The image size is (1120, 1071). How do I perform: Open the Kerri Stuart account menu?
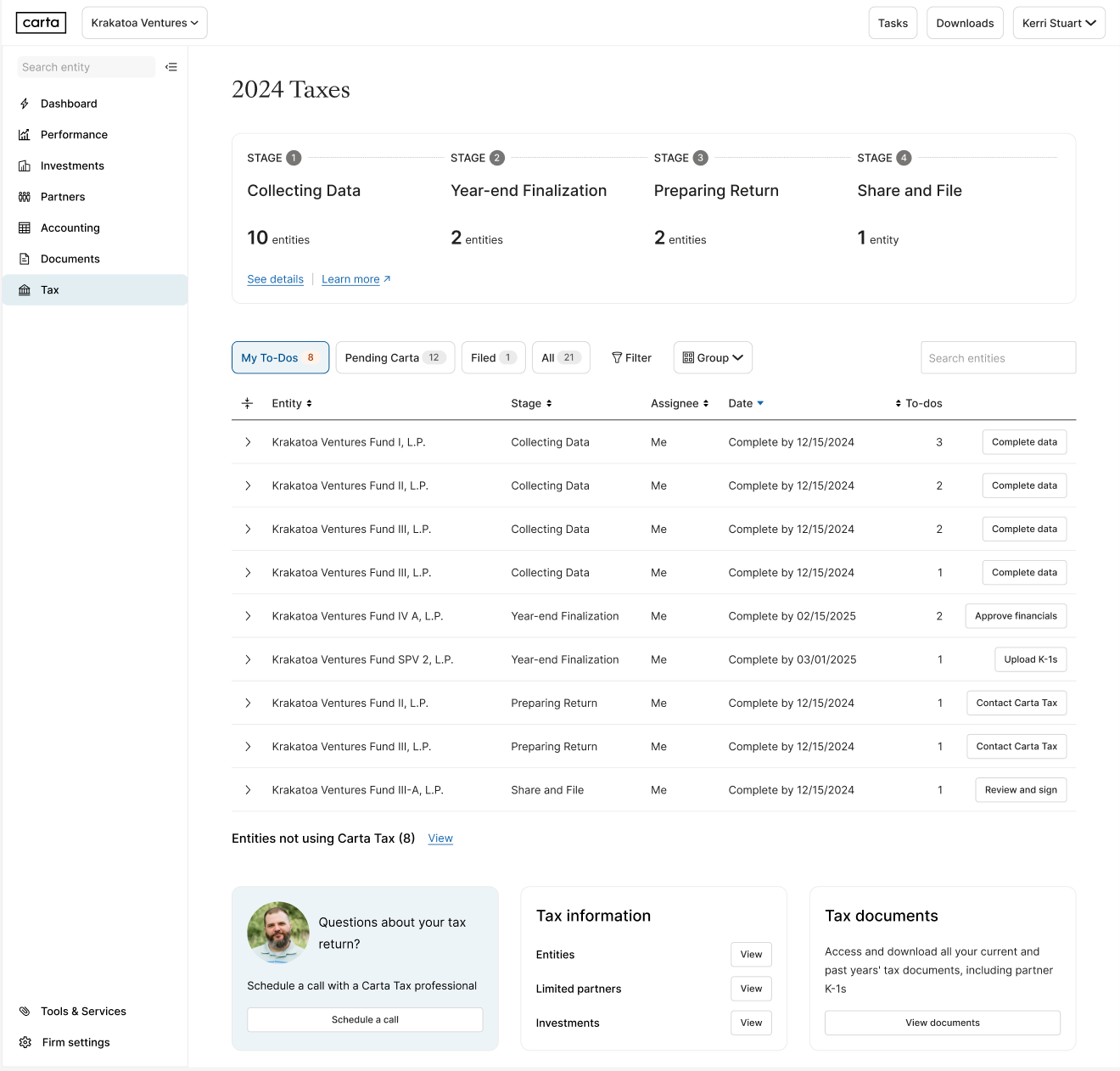click(x=1058, y=23)
